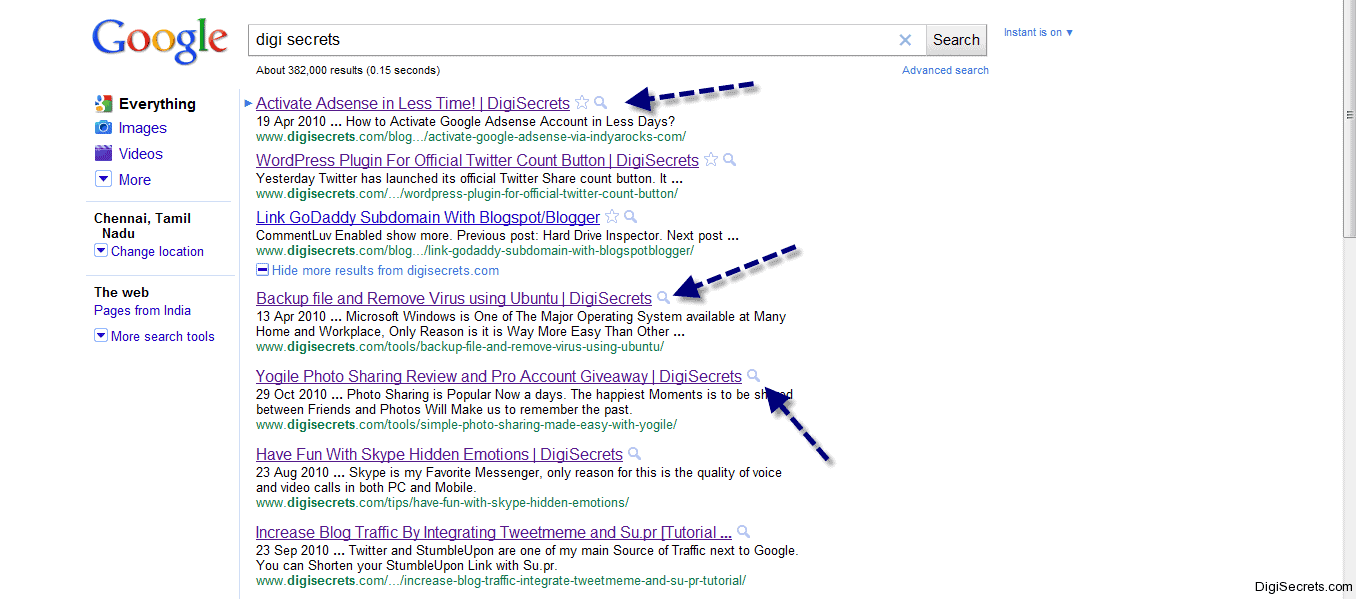1356x599 pixels.
Task: Open Increase Blog Traffic By Integrating Tweetmeme result
Action: [x=494, y=532]
